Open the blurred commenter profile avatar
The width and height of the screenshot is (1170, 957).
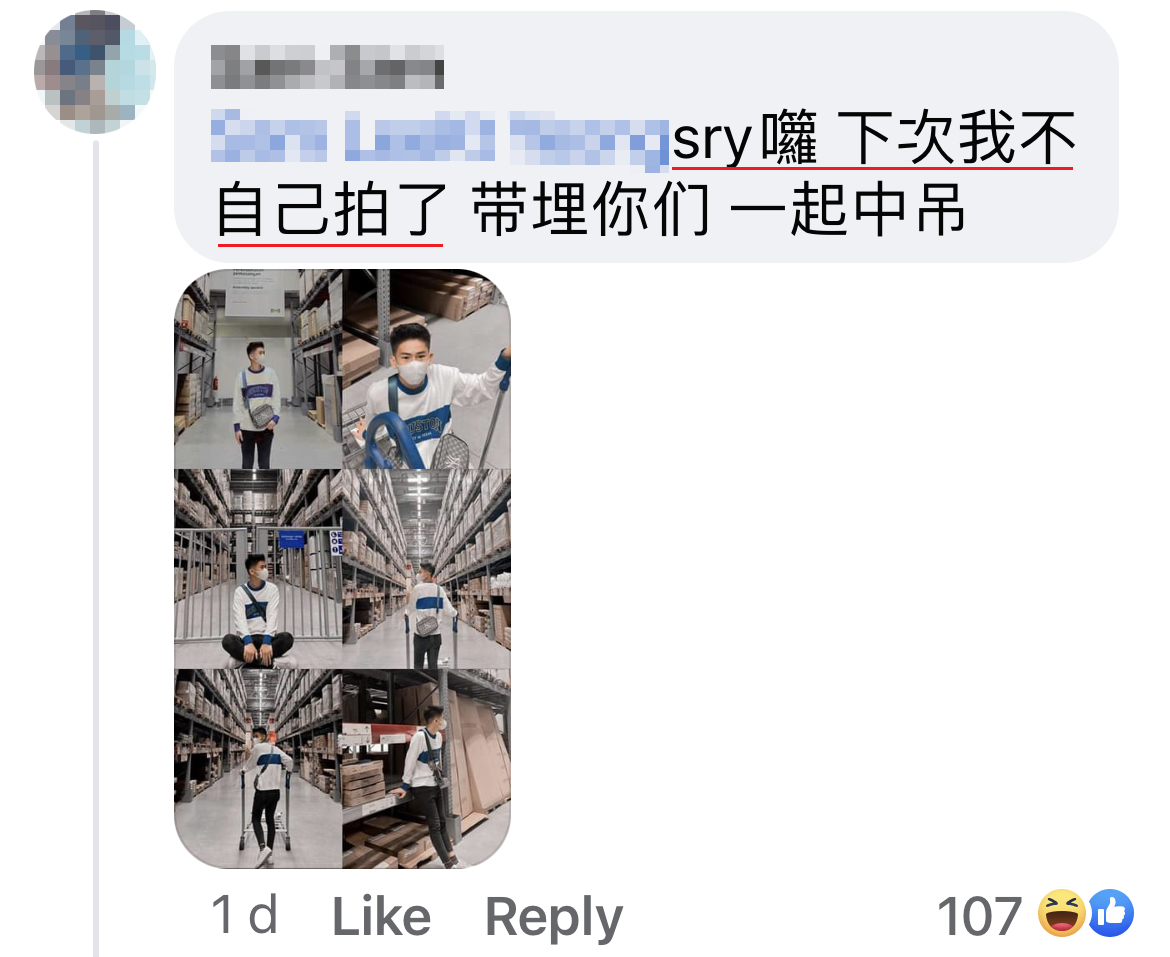click(95, 72)
